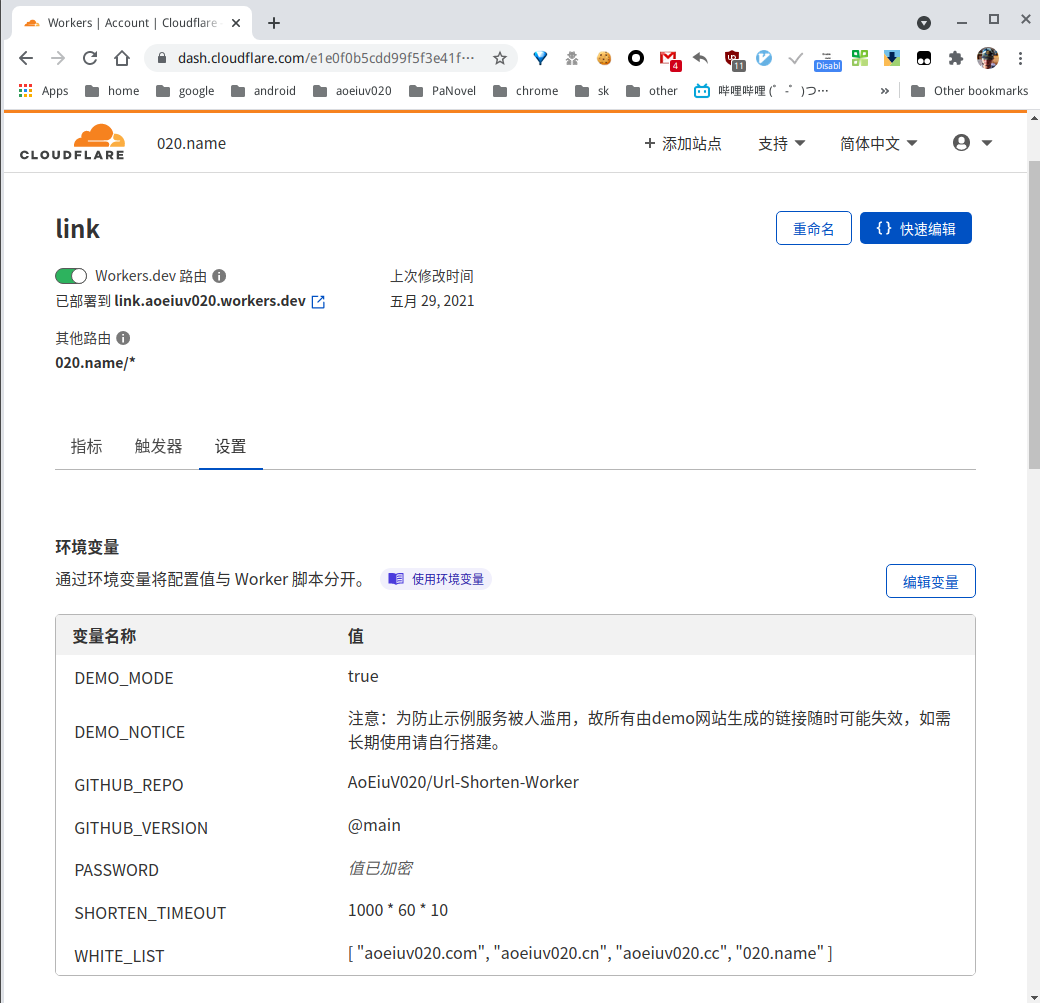Click the grey checkmark extension icon
The image size is (1040, 1003).
pos(795,58)
